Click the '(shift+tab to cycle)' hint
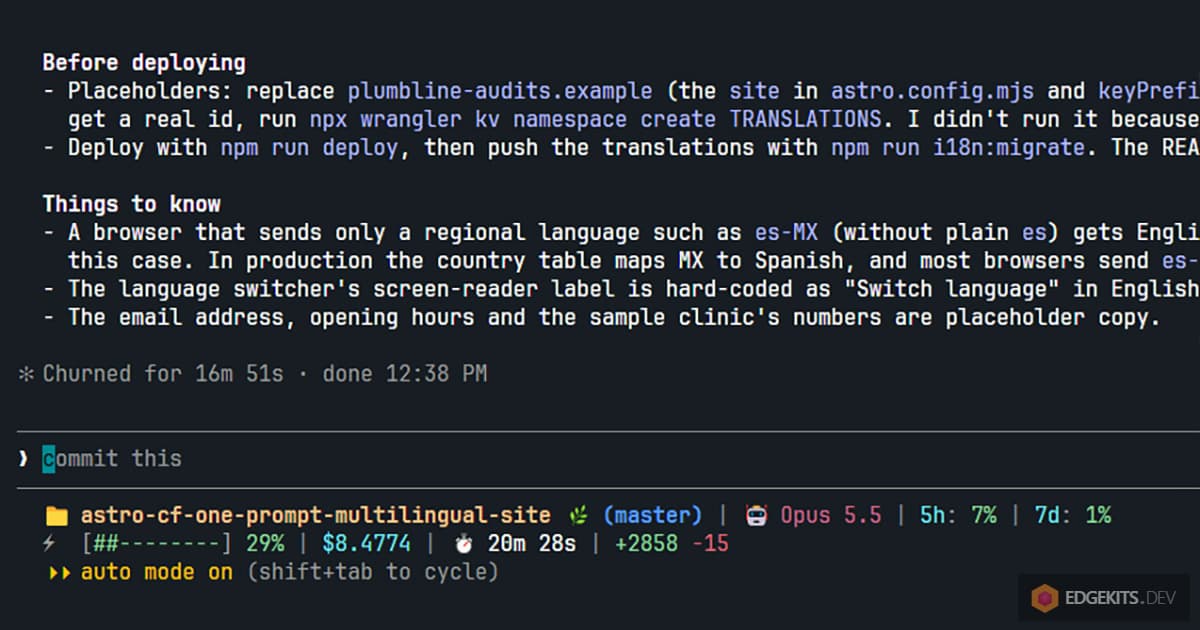The height and width of the screenshot is (630, 1200). click(372, 573)
